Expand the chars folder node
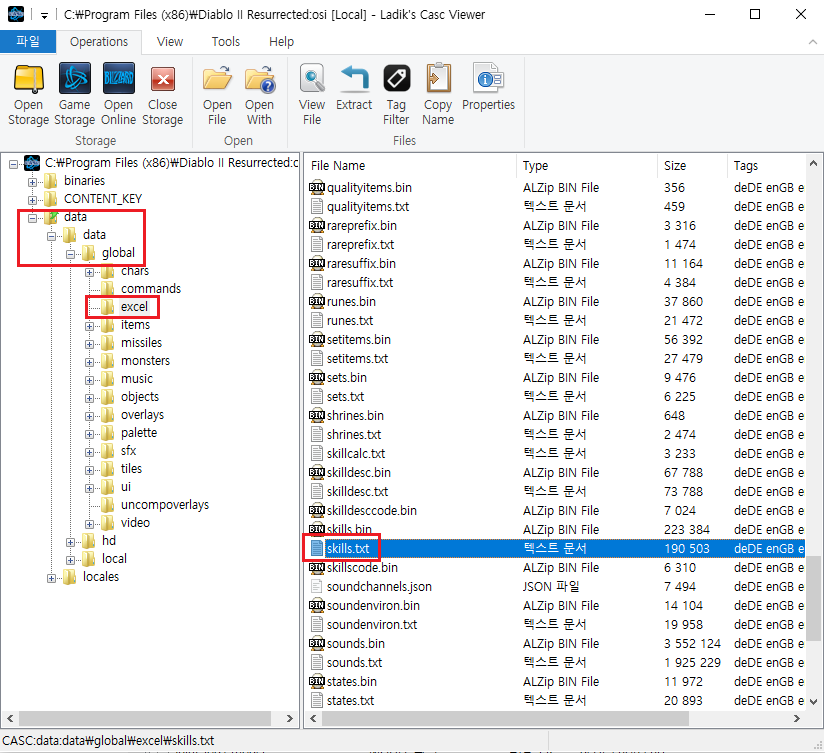 point(89,272)
